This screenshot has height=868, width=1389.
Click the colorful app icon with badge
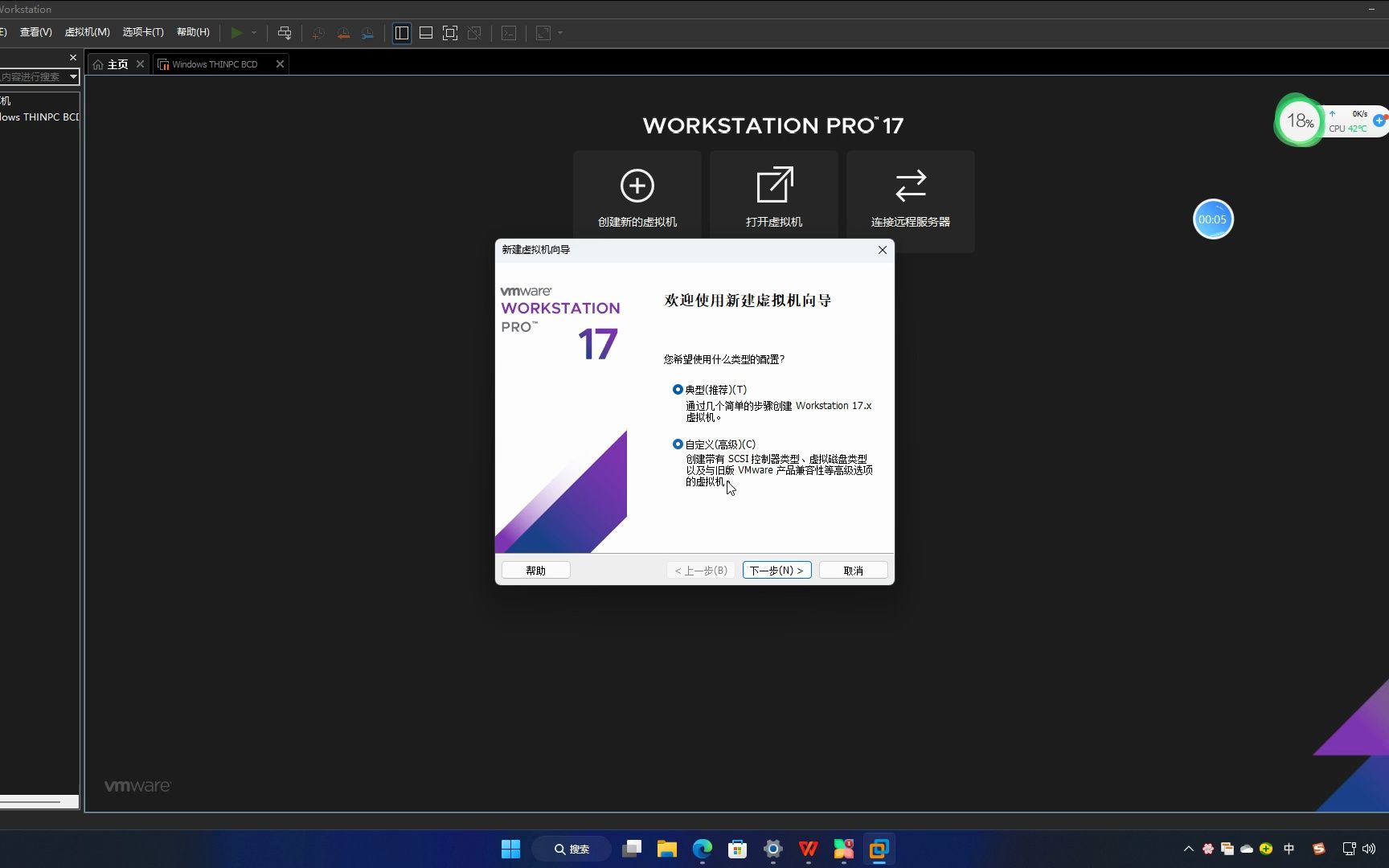pyautogui.click(x=844, y=849)
